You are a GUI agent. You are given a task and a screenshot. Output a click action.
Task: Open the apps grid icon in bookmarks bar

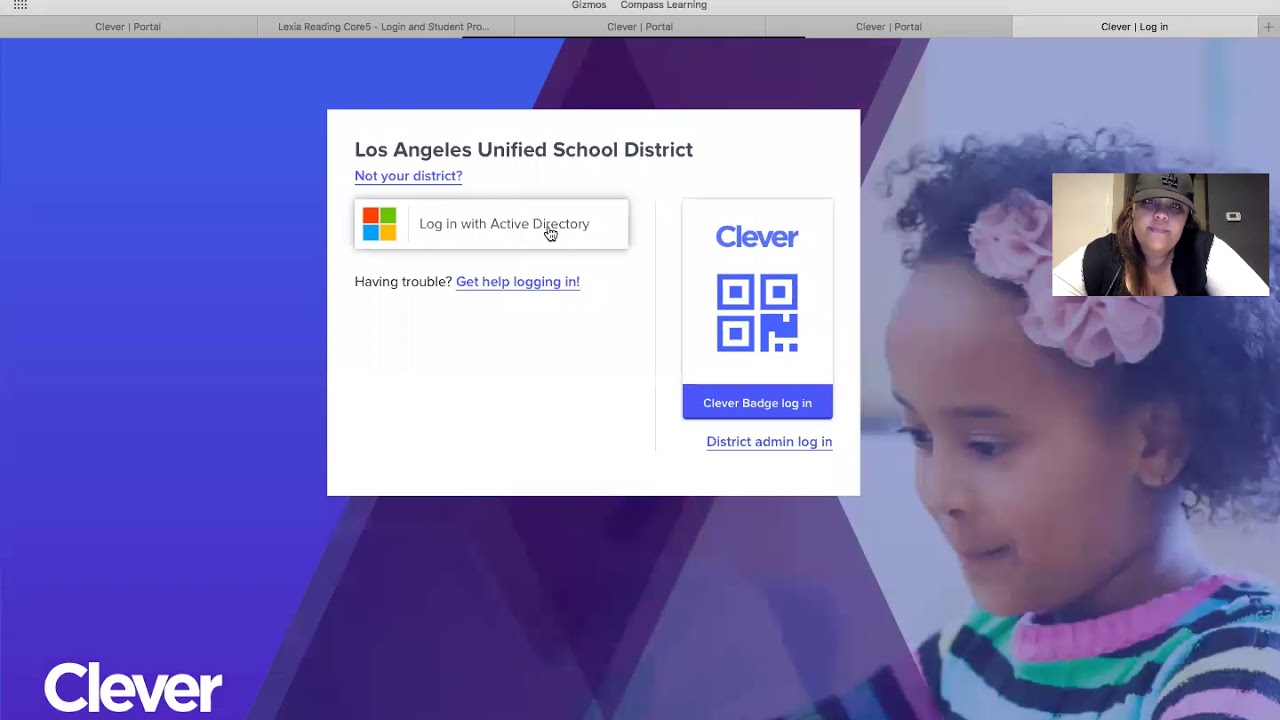pos(20,5)
